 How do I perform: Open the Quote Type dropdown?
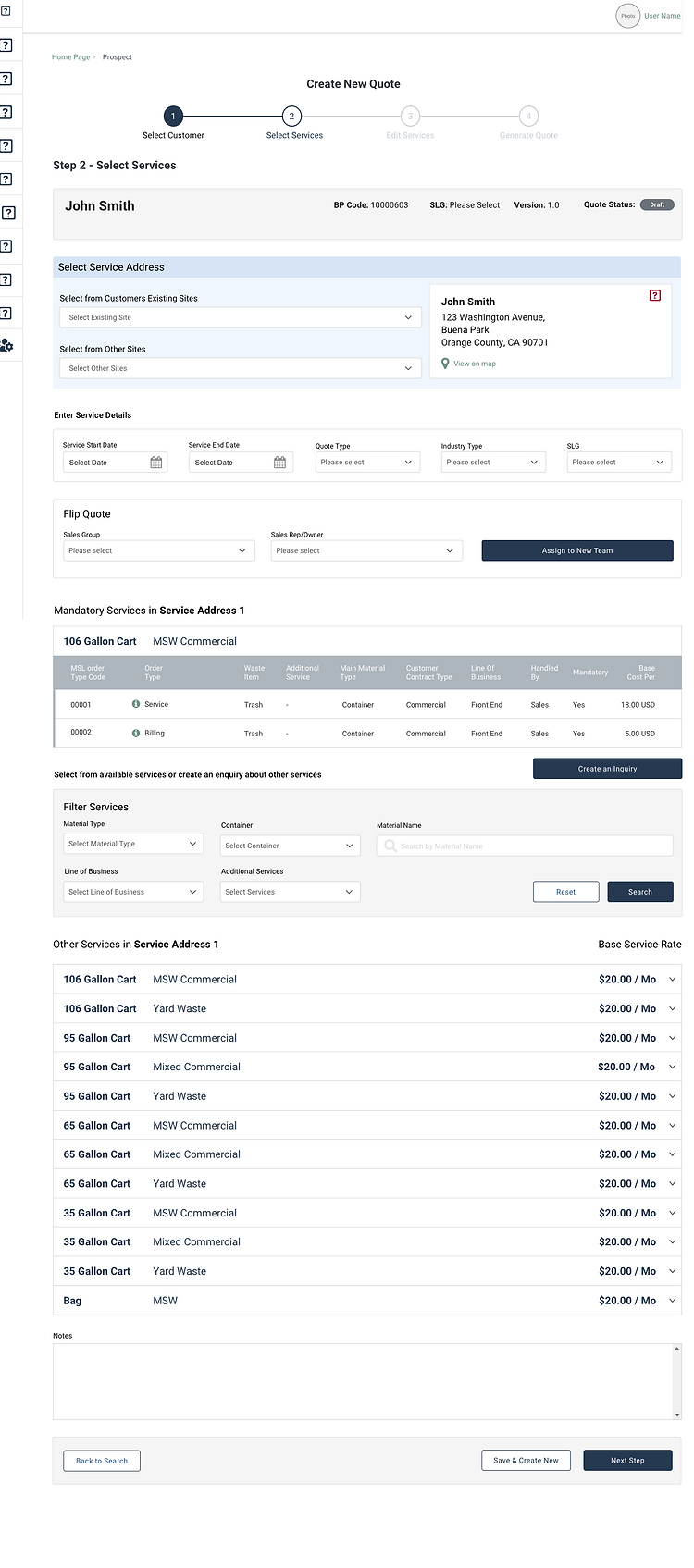point(367,462)
